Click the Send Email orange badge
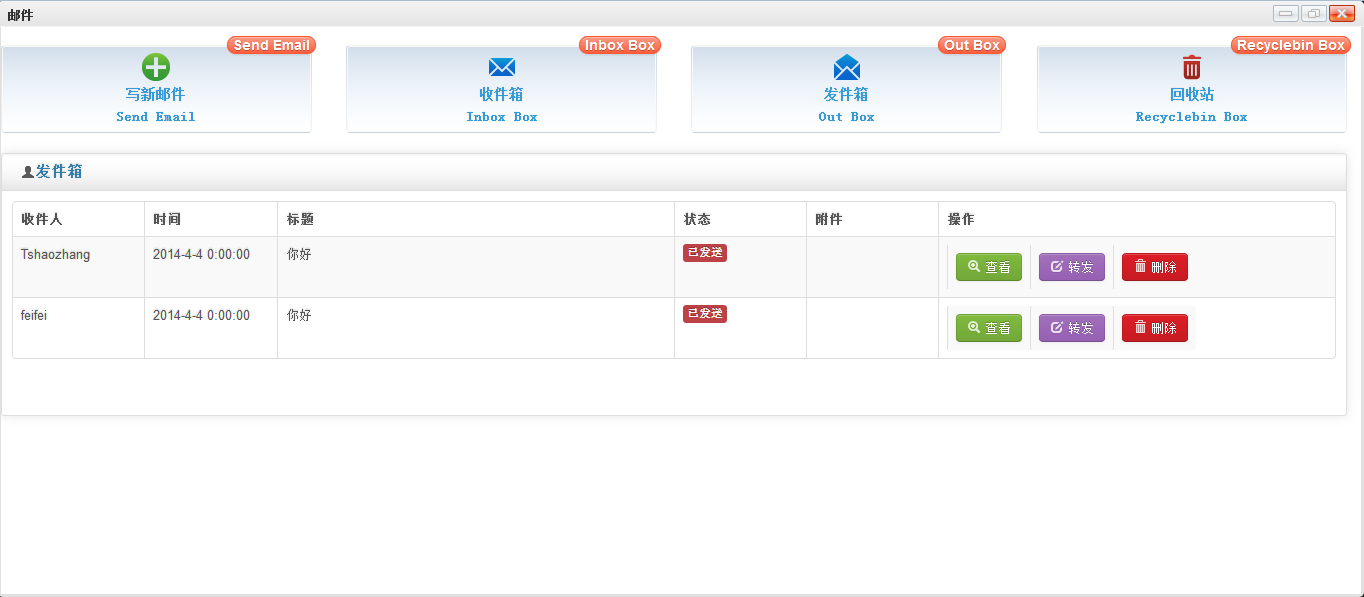 point(271,45)
